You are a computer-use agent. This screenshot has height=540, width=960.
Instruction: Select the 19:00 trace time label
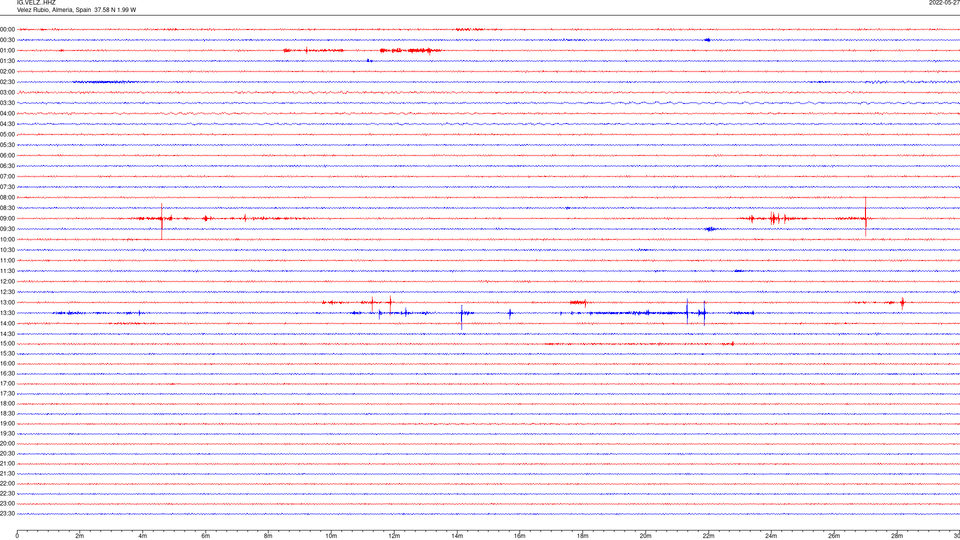coord(7,424)
